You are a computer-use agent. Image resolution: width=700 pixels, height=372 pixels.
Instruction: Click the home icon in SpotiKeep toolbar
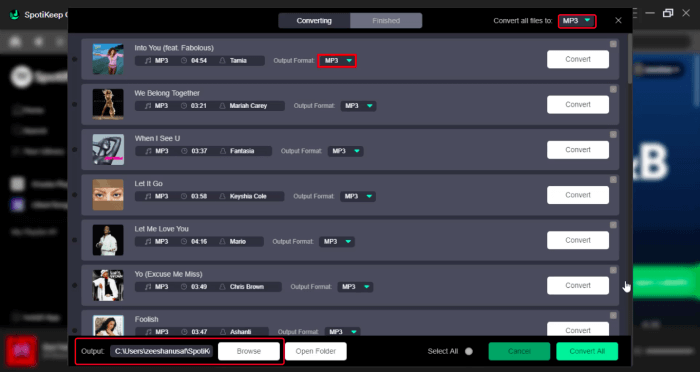(x=15, y=42)
